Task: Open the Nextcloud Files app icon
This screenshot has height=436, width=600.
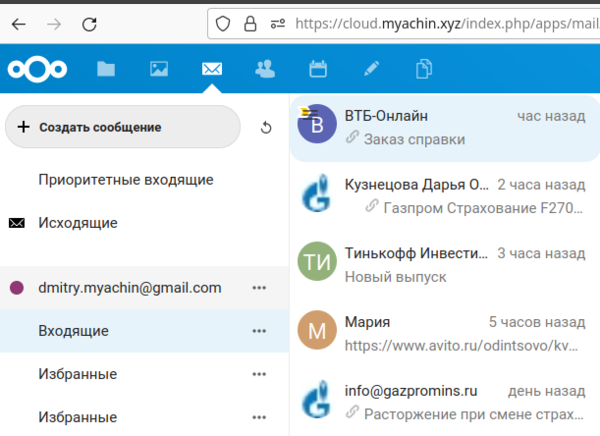Action: click(x=105, y=69)
